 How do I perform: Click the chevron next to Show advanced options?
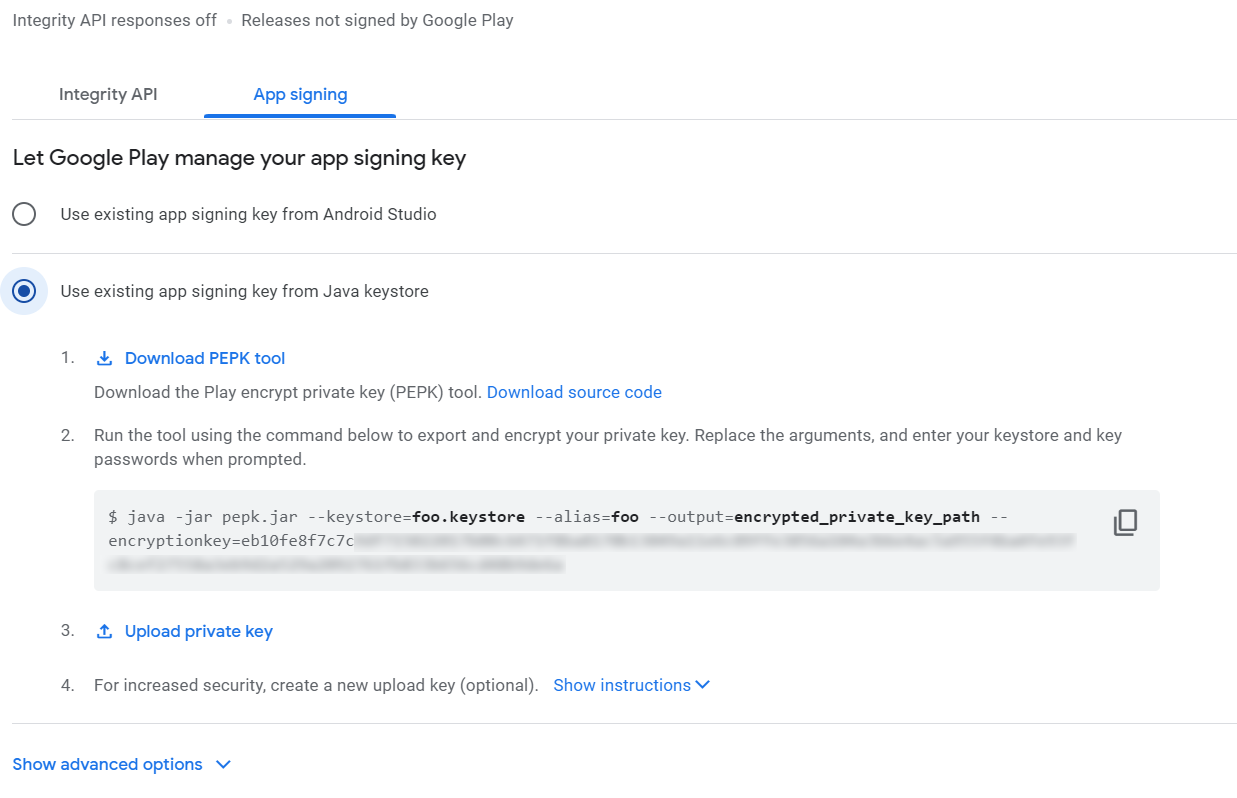pos(222,763)
